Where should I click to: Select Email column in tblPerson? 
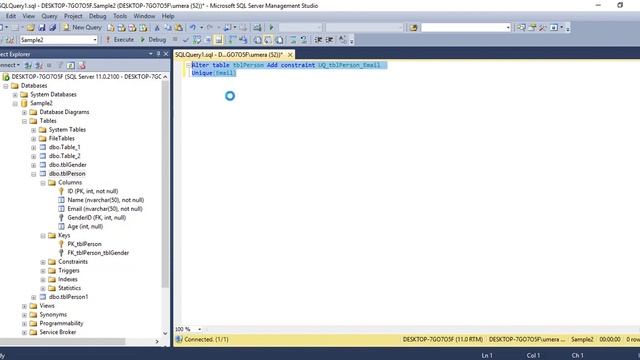coord(105,209)
